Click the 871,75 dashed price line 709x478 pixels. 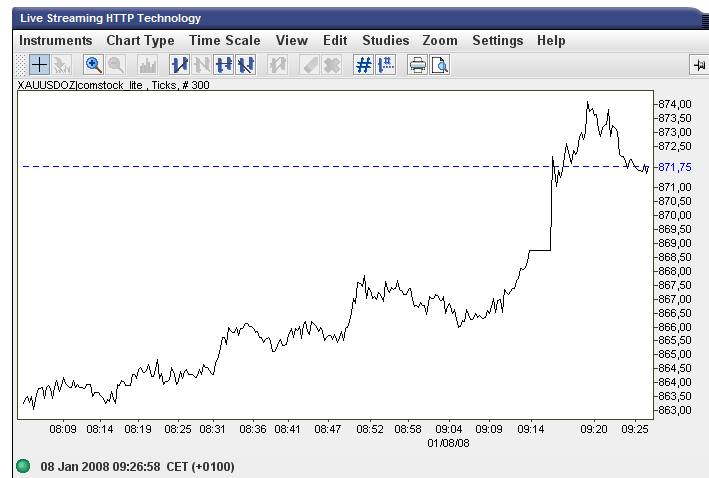(x=336, y=166)
